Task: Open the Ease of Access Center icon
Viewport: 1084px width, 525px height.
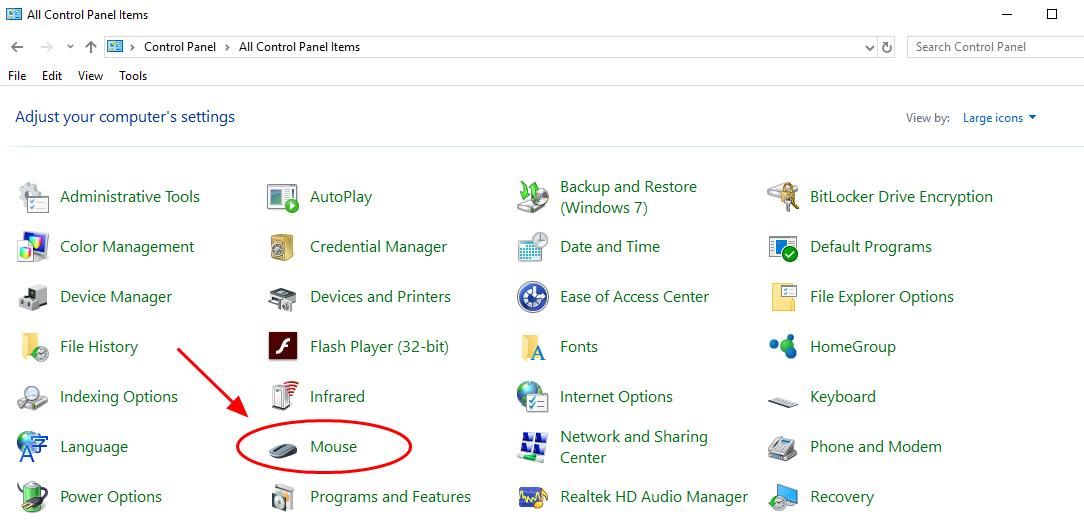Action: point(533,297)
